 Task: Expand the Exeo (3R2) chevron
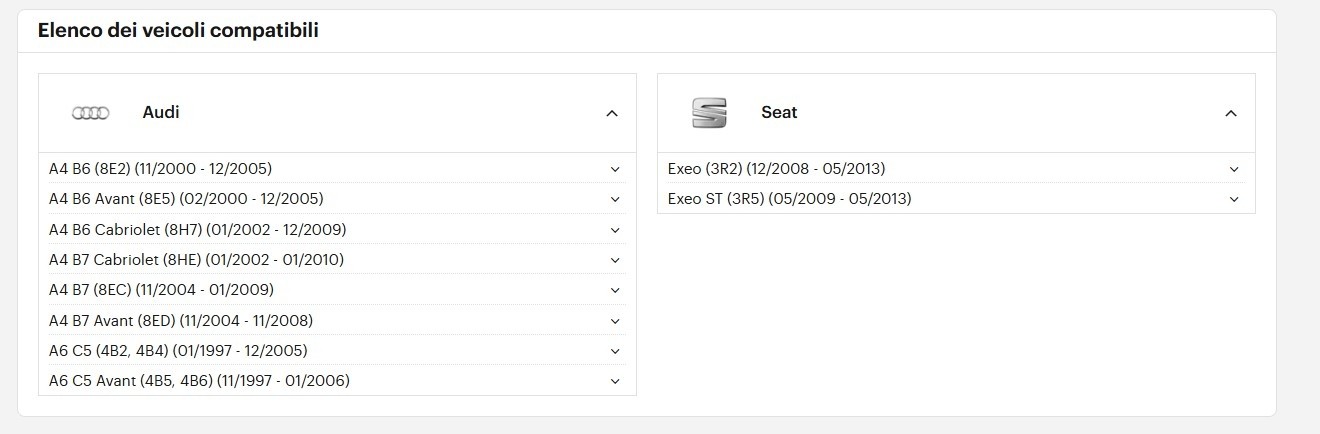[1234, 169]
